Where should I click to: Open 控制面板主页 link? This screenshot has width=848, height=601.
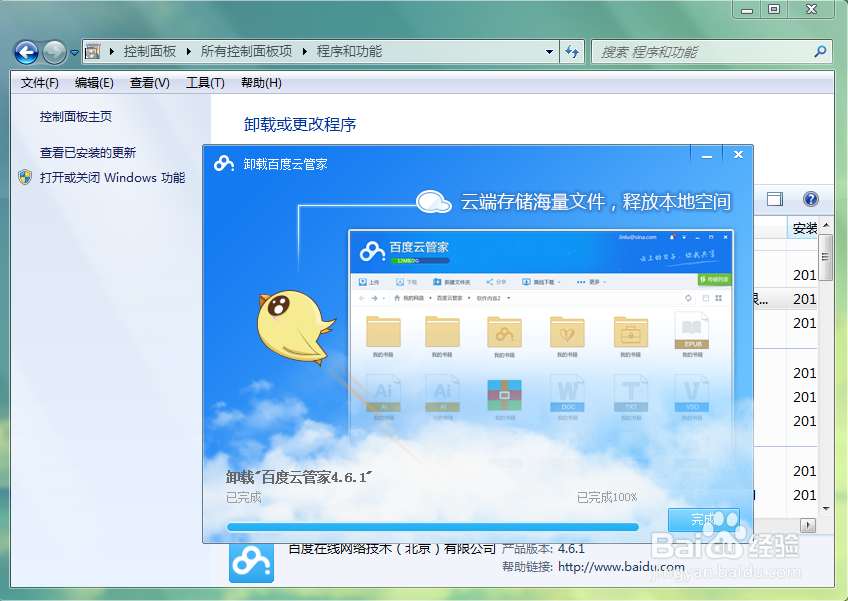[x=76, y=117]
